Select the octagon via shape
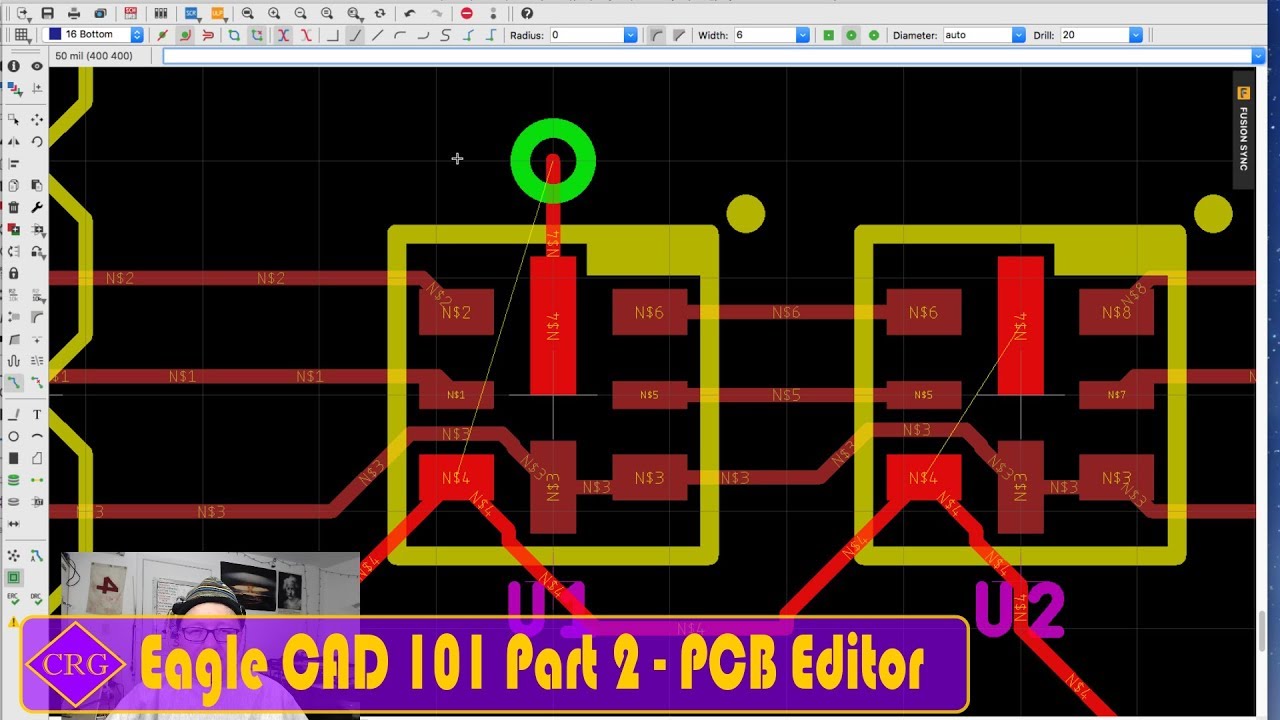1280x720 pixels. pyautogui.click(x=851, y=35)
